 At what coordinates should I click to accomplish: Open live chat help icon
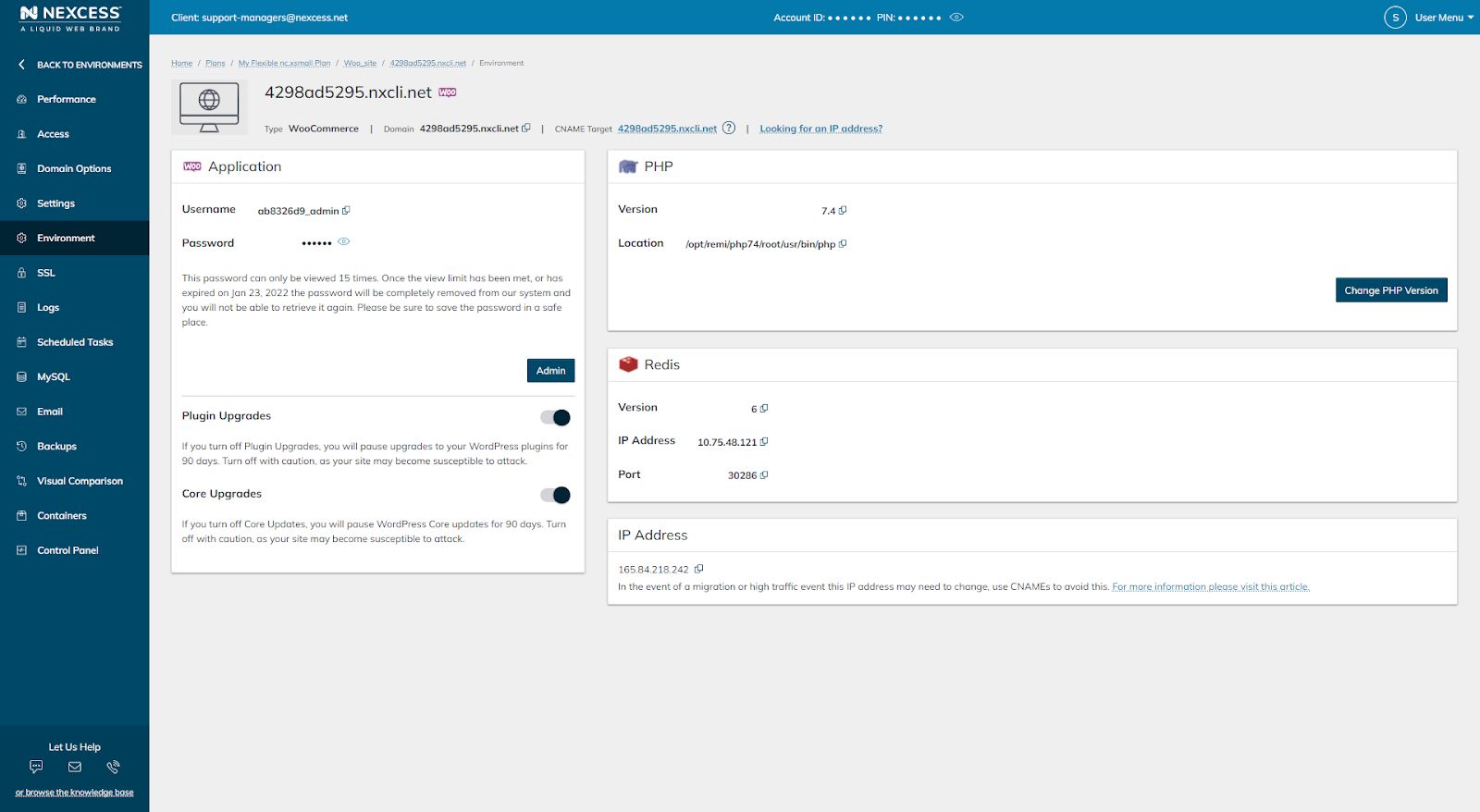[36, 767]
